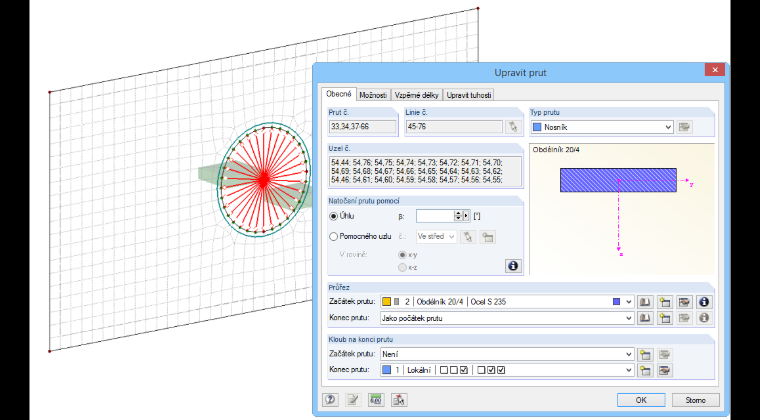Switch to the Možnosti tab
This screenshot has width=760, height=420.
(x=373, y=95)
